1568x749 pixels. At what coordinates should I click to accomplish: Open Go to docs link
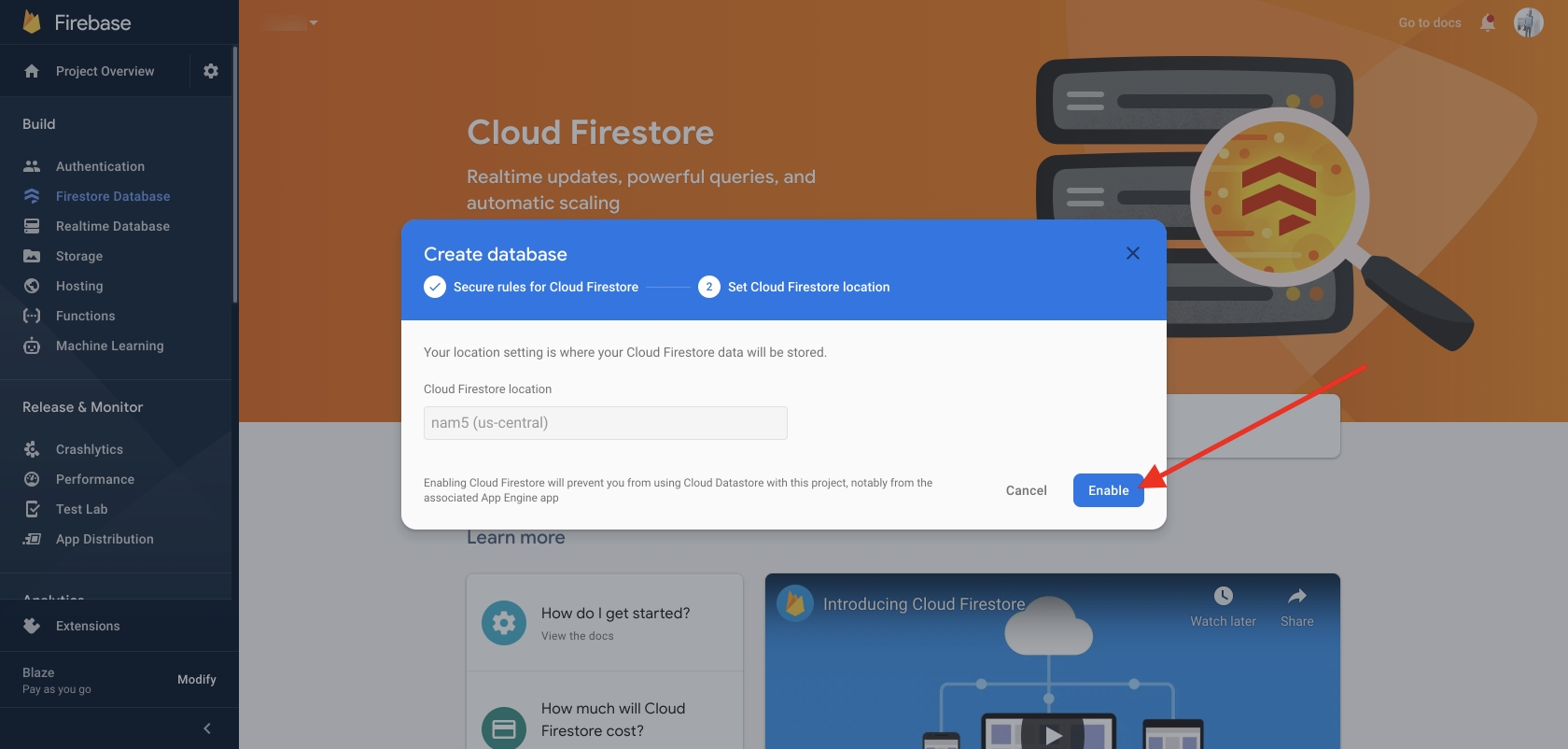(1429, 22)
